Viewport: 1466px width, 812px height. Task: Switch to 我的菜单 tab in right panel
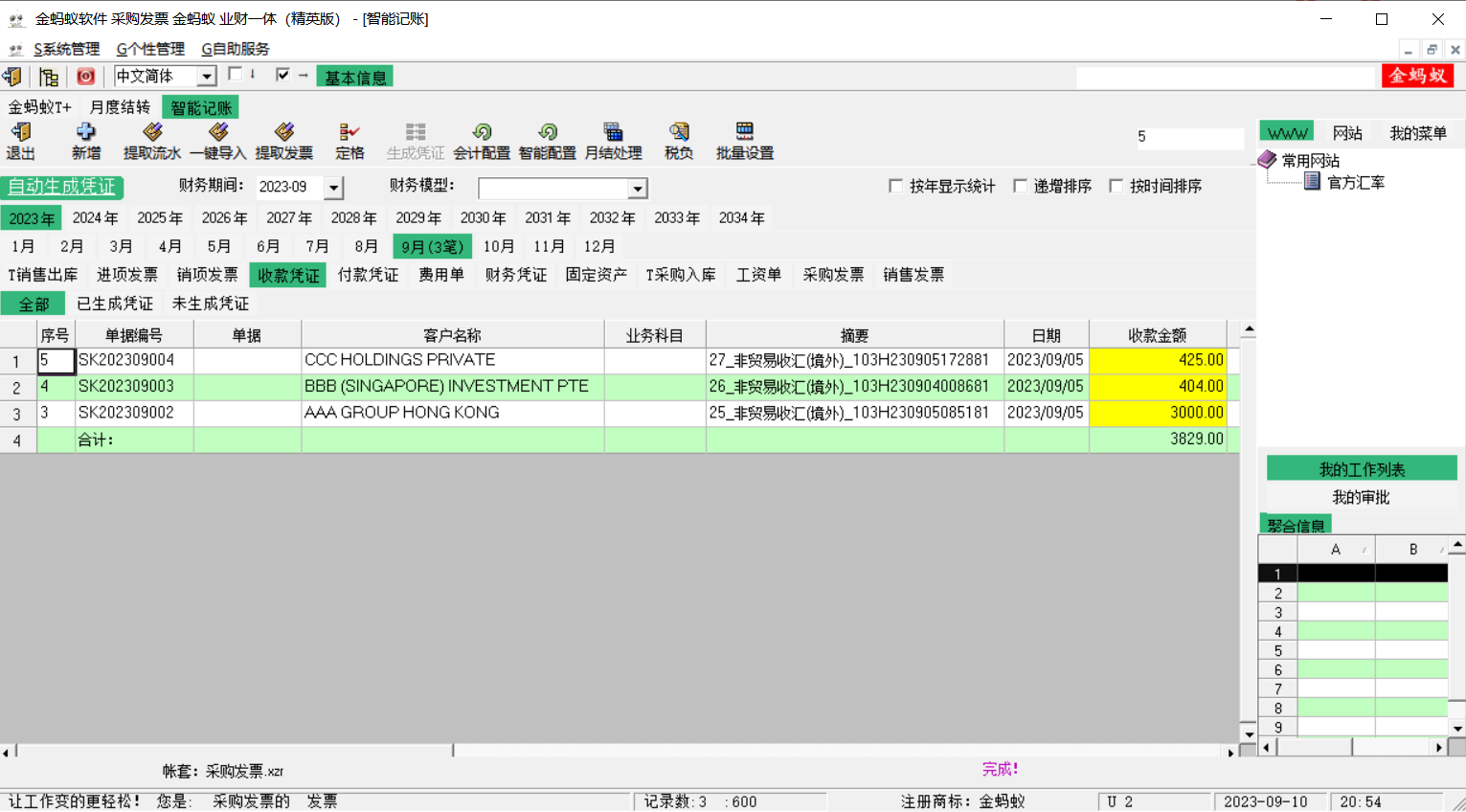point(1418,133)
